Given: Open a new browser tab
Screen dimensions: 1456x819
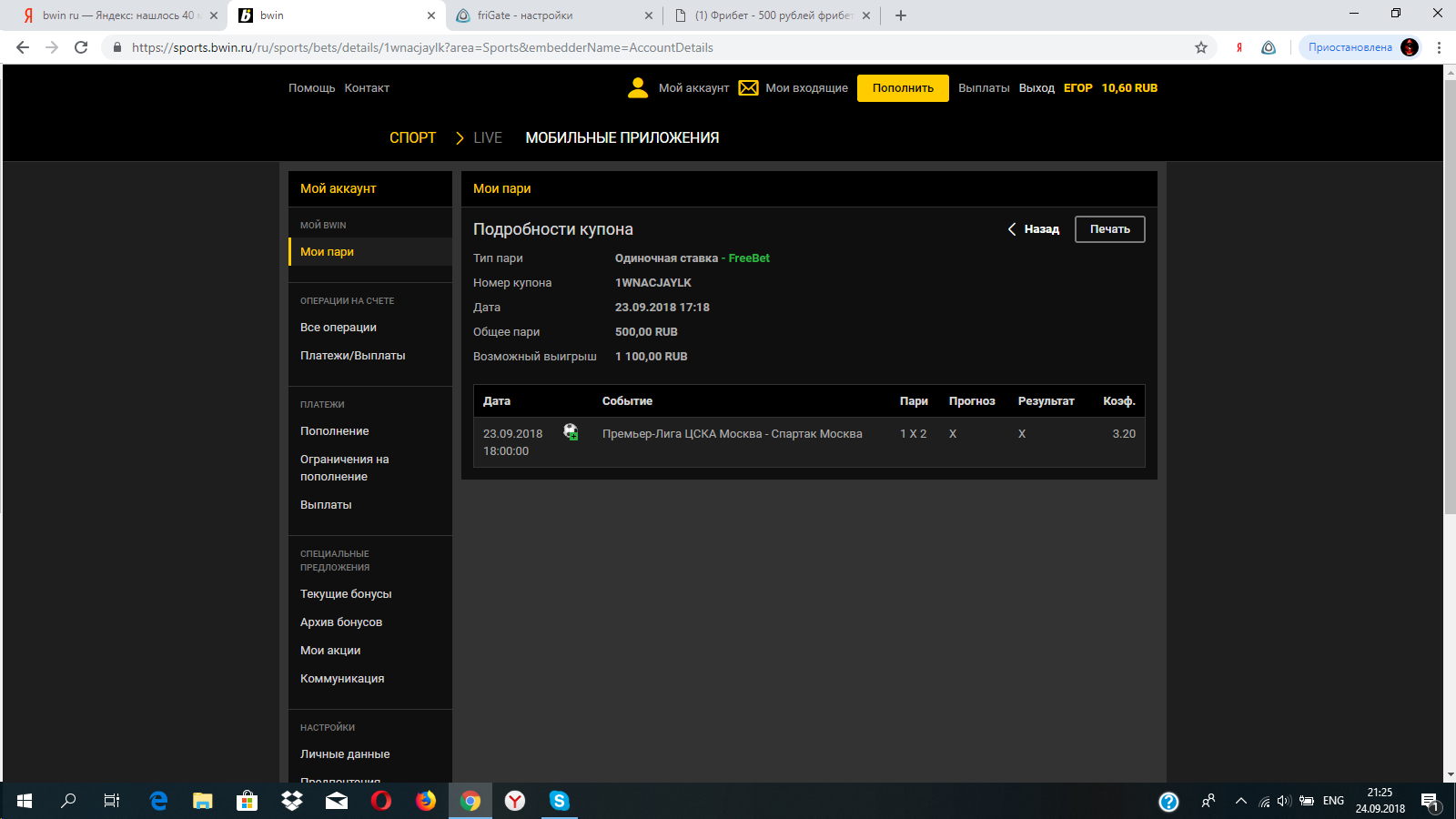Looking at the screenshot, I should (x=901, y=15).
